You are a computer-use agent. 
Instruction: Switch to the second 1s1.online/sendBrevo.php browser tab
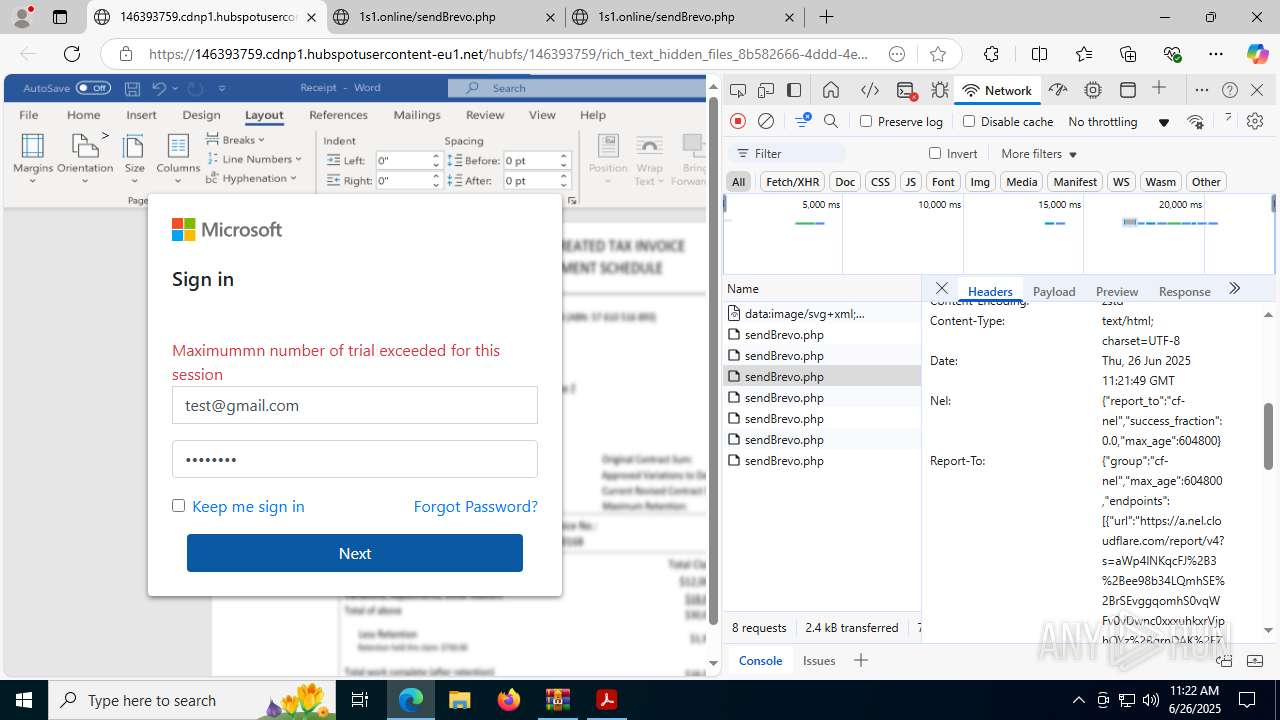pyautogui.click(x=684, y=17)
